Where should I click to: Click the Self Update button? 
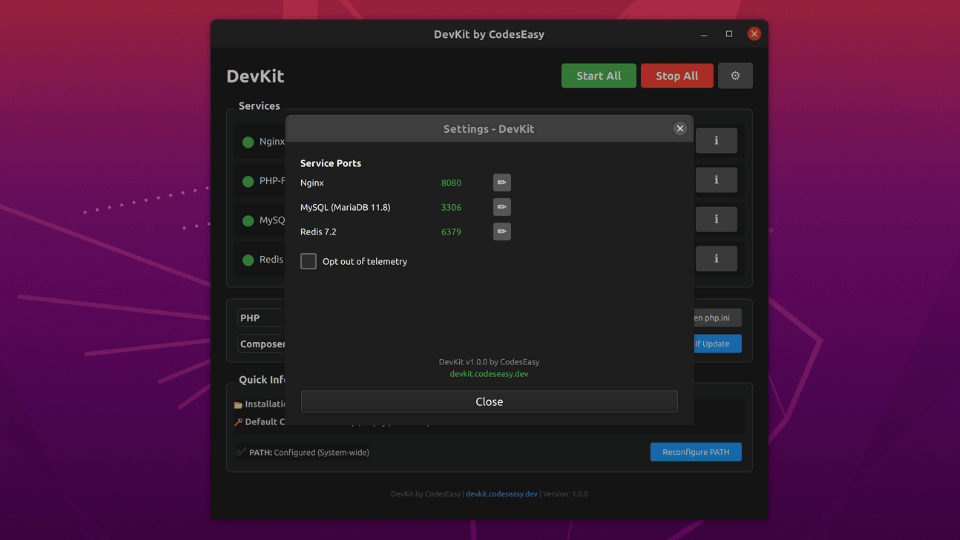click(717, 343)
